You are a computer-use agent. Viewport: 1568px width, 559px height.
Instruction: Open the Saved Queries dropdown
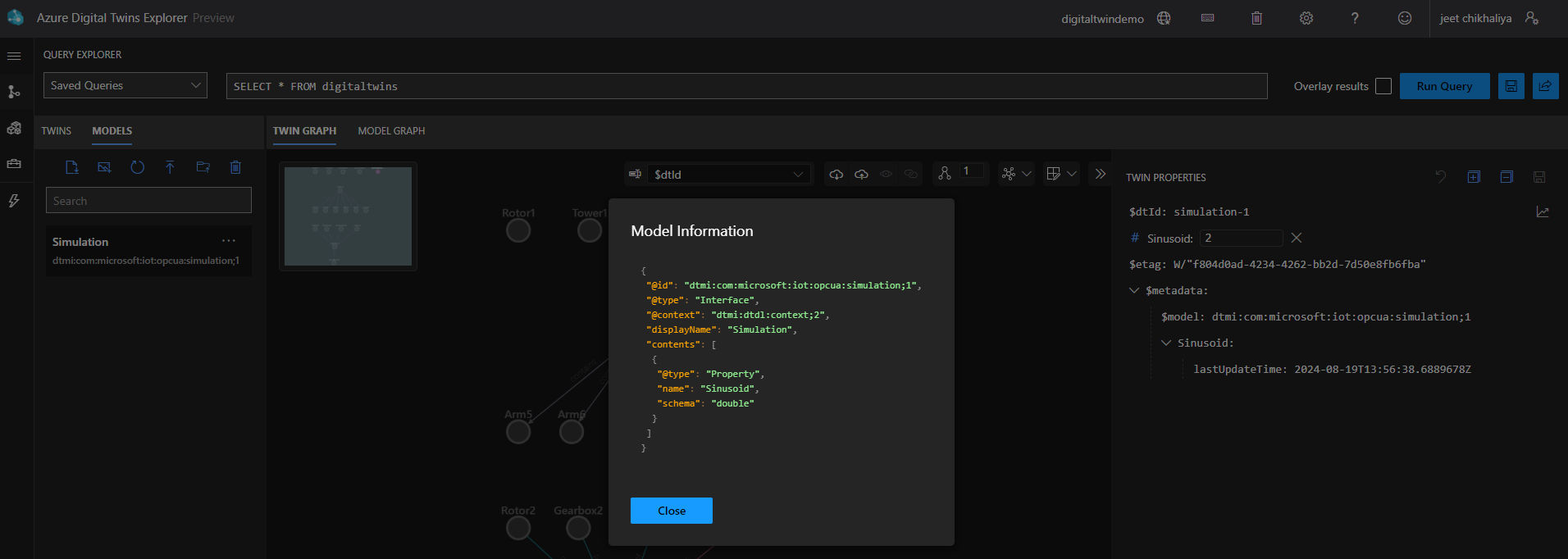coord(125,85)
